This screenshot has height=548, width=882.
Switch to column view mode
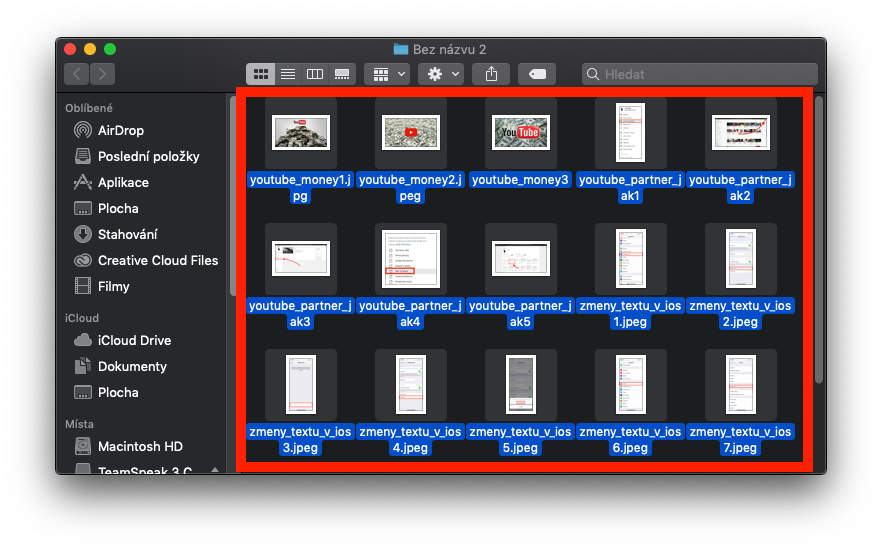[314, 74]
